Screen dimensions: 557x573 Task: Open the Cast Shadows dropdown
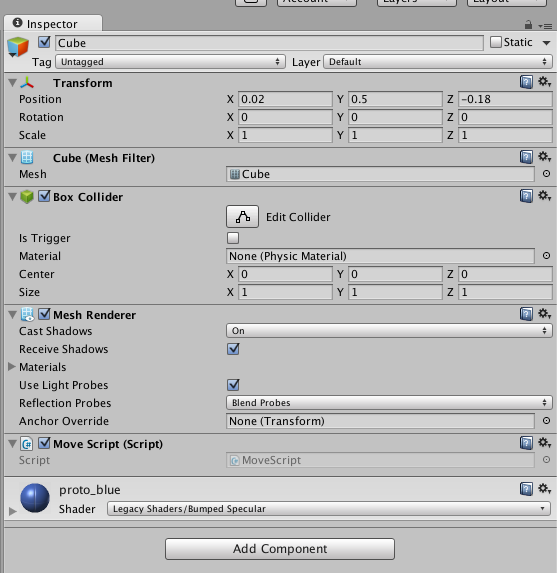(389, 331)
